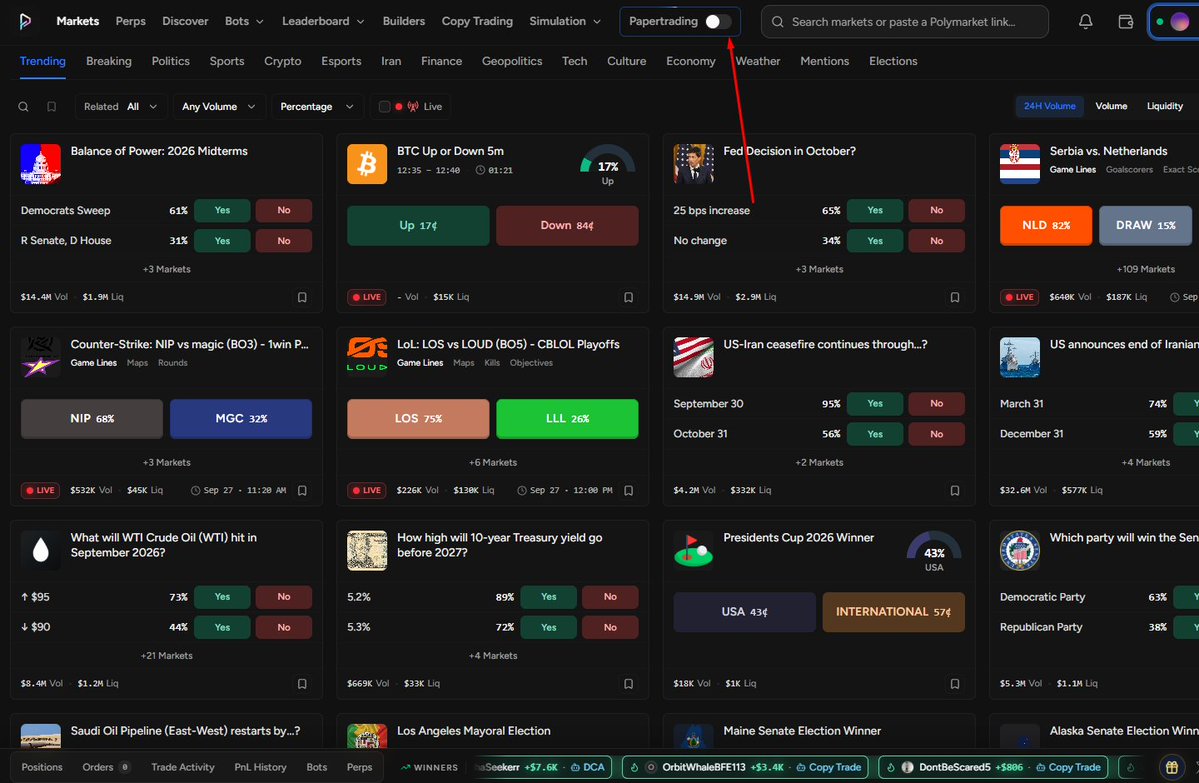
Task: Select No for Democrats Sweep
Action: tap(284, 210)
